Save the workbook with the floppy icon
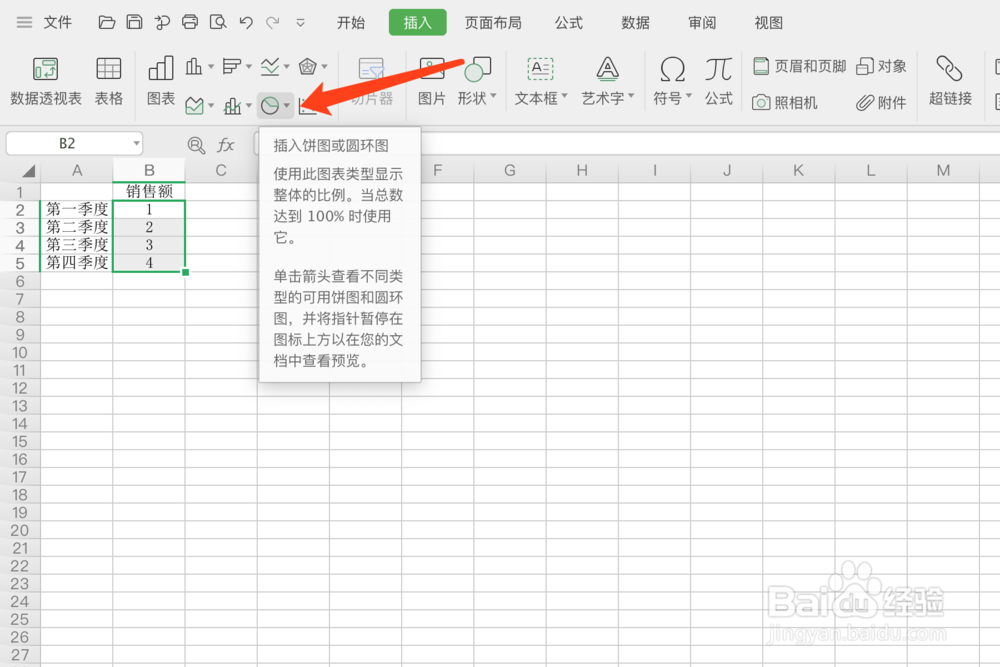Image resolution: width=1000 pixels, height=667 pixels. [134, 22]
